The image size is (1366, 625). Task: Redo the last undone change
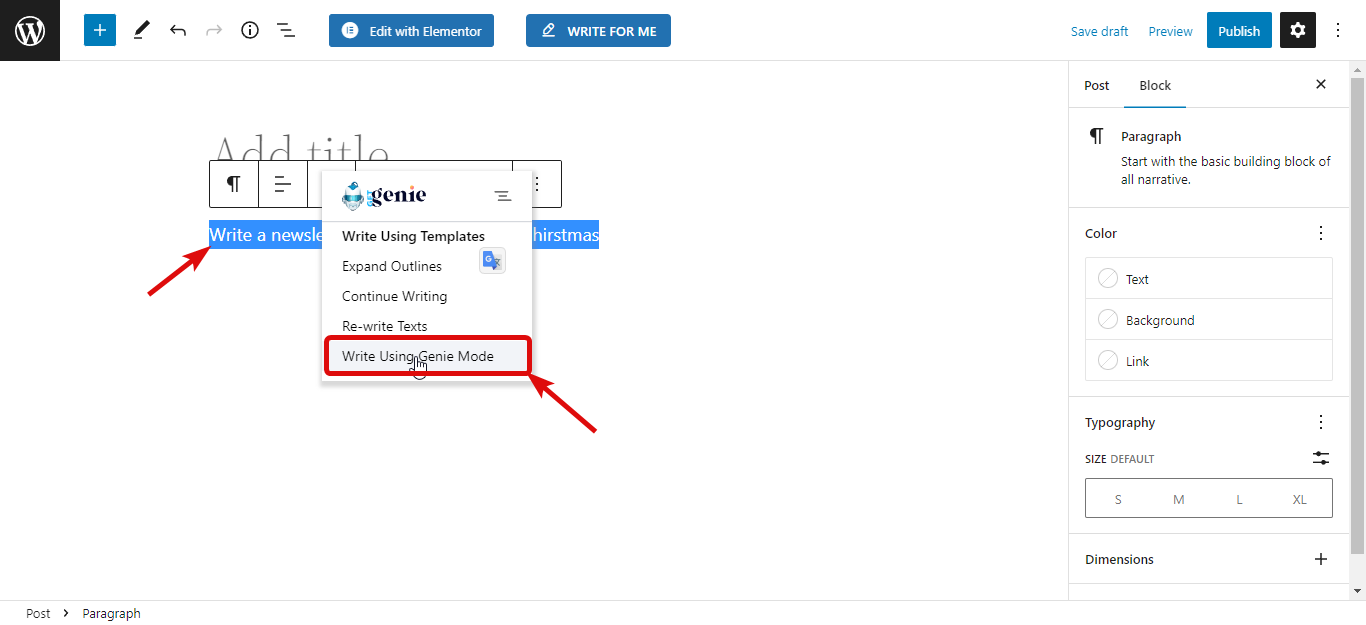pos(214,30)
